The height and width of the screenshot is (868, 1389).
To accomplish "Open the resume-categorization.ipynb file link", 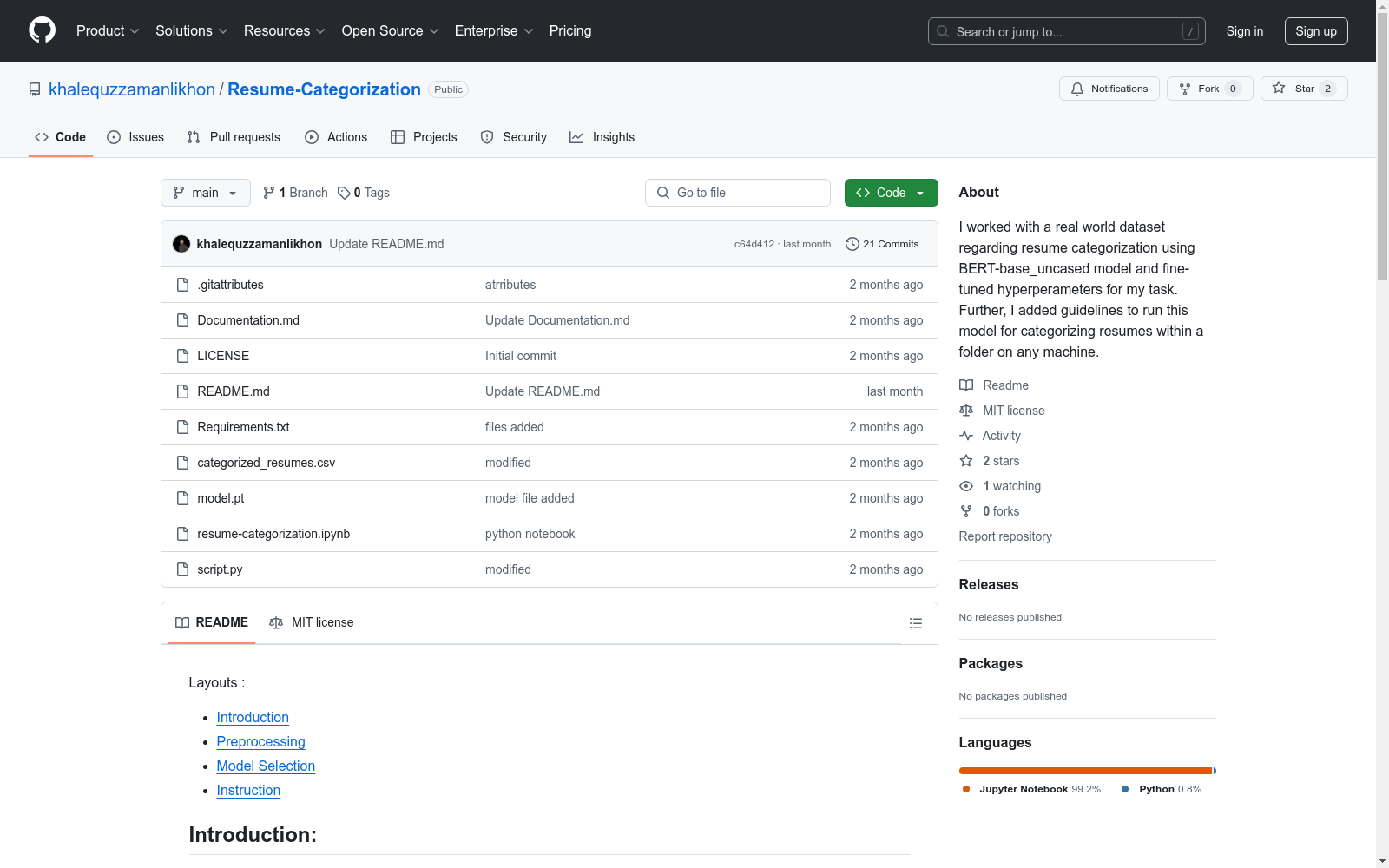I will pos(273,534).
